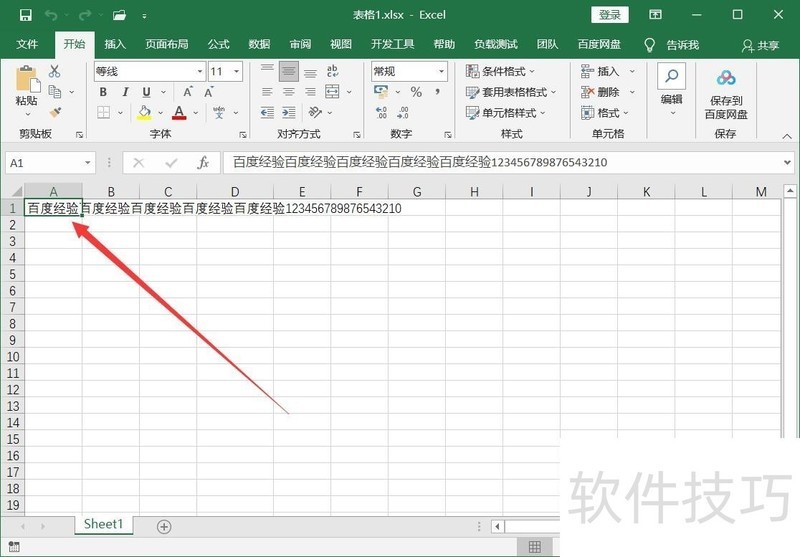Apply comma style
The image size is (800, 557).
click(438, 92)
